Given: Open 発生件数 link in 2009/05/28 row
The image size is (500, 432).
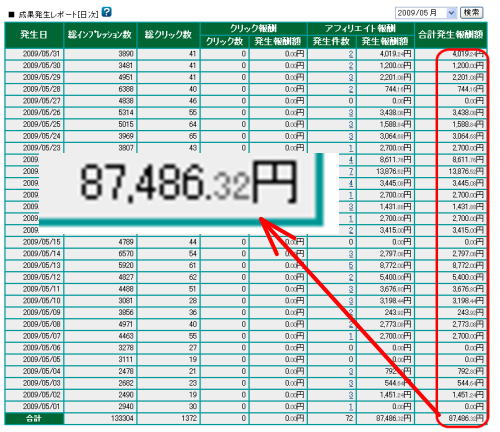Looking at the screenshot, I should (x=351, y=89).
